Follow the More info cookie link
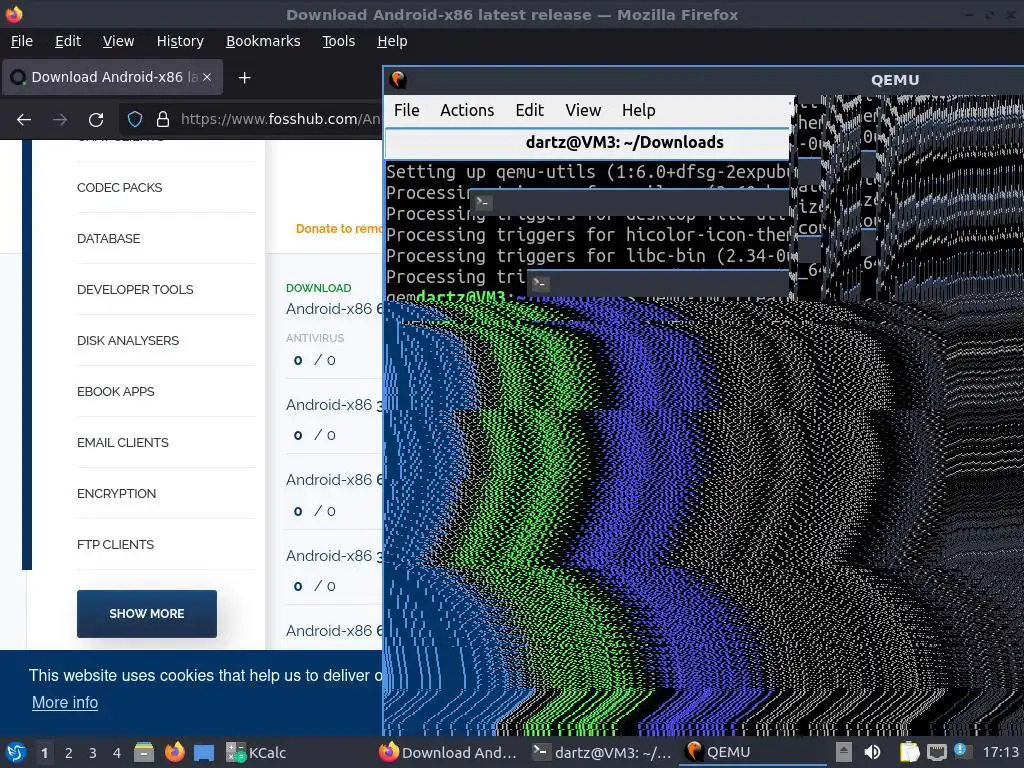 point(65,703)
